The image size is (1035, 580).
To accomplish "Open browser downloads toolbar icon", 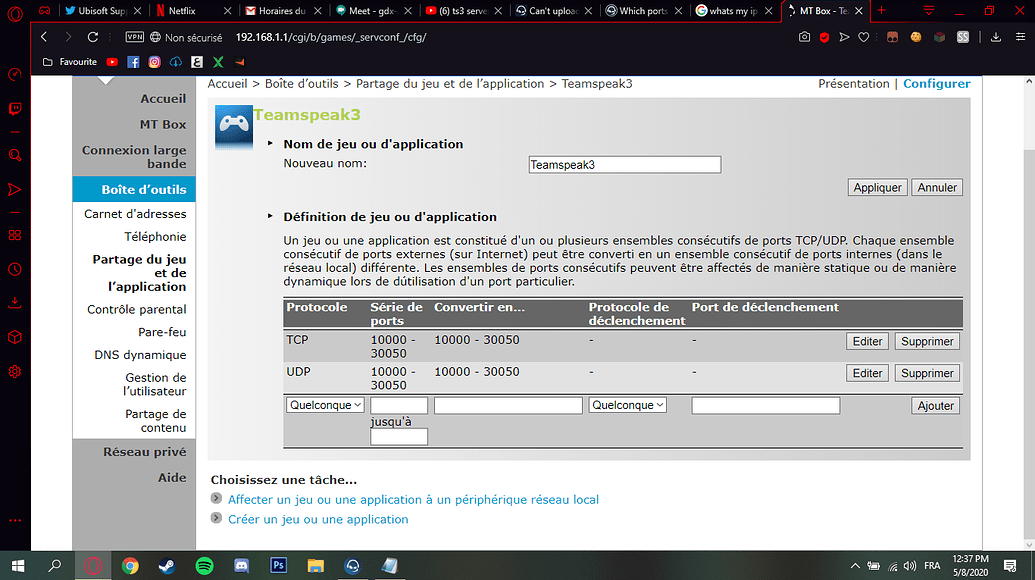I will pos(996,37).
